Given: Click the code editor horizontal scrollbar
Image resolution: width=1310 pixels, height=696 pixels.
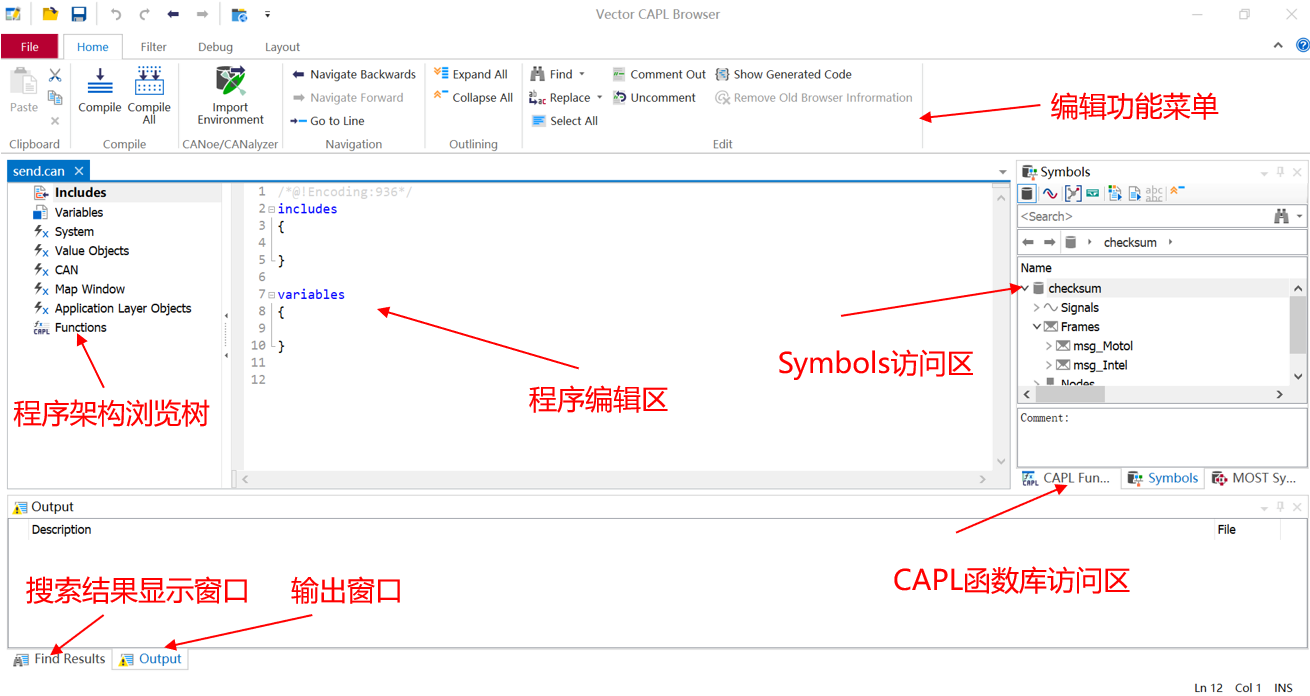Looking at the screenshot, I should [615, 480].
